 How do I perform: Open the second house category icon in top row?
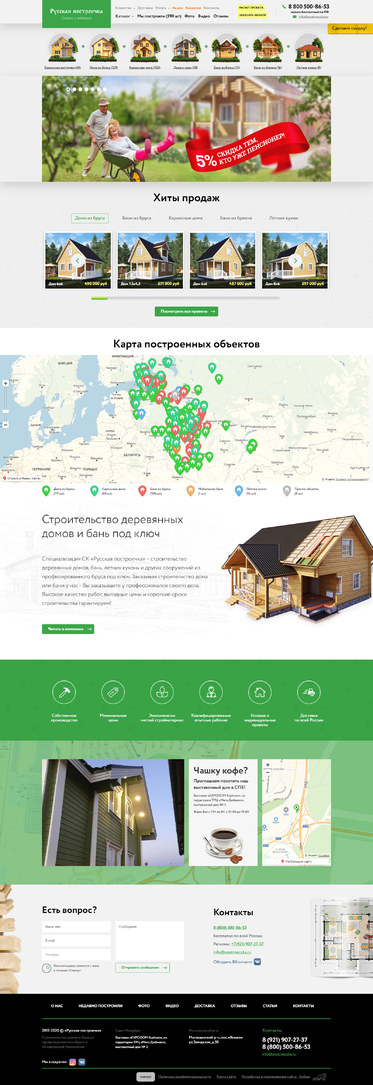coord(104,48)
